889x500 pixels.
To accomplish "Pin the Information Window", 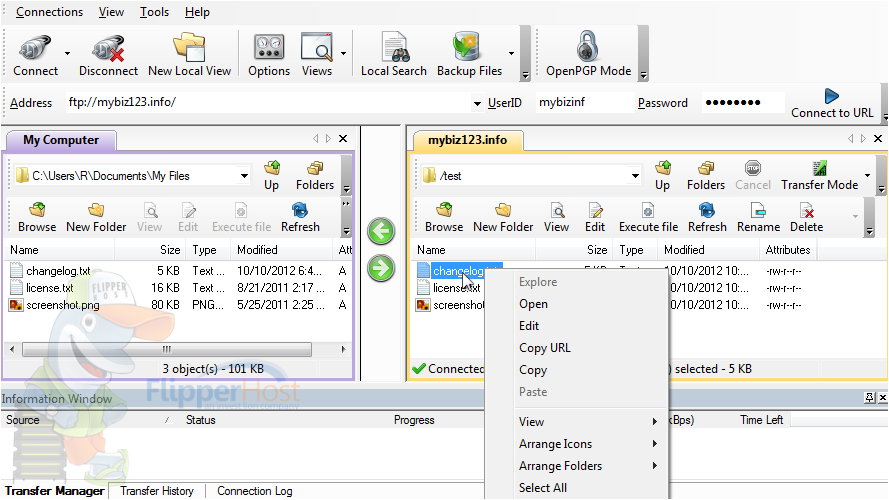I will [x=869, y=398].
